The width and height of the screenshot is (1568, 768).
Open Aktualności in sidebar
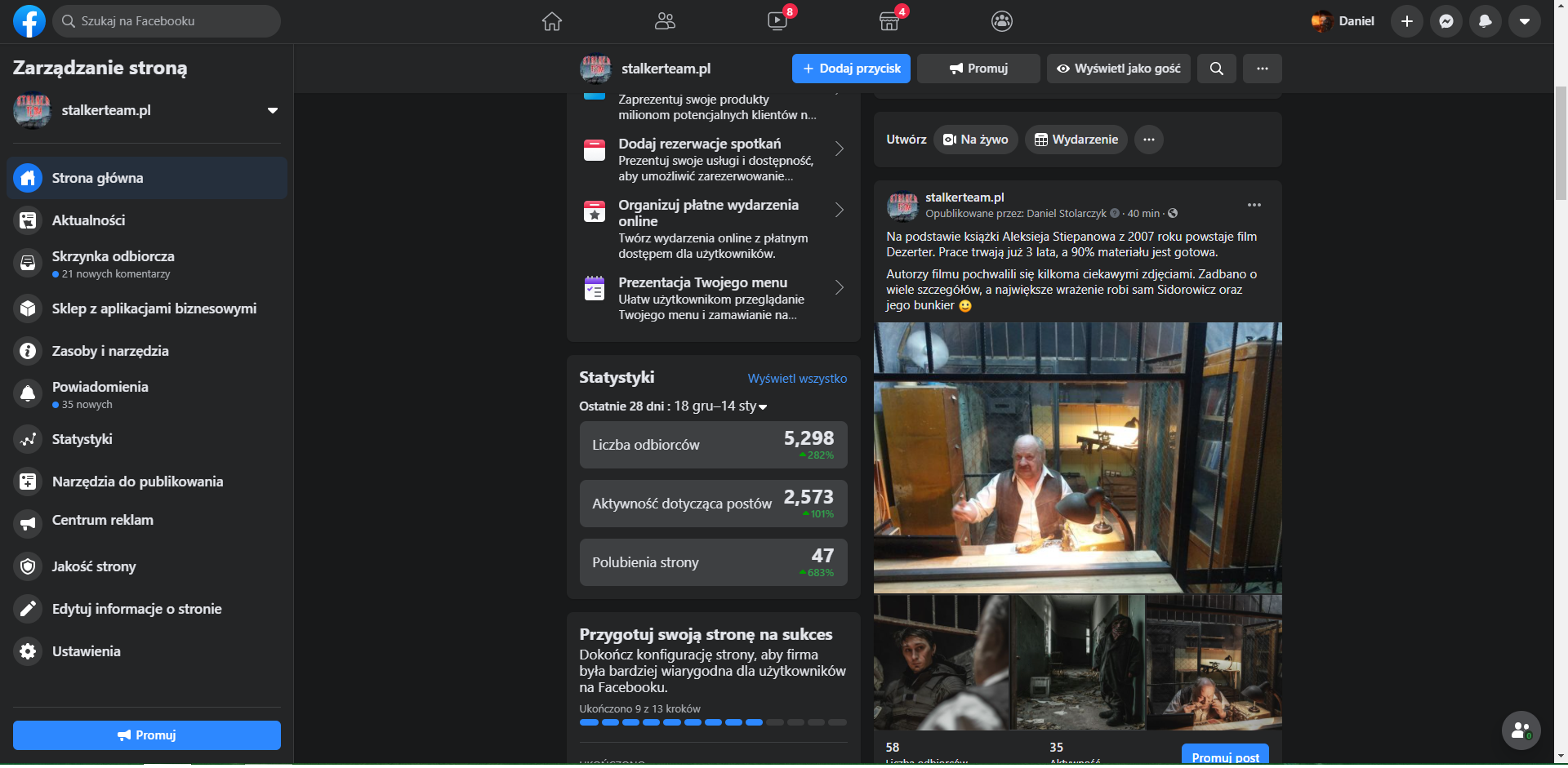point(147,220)
